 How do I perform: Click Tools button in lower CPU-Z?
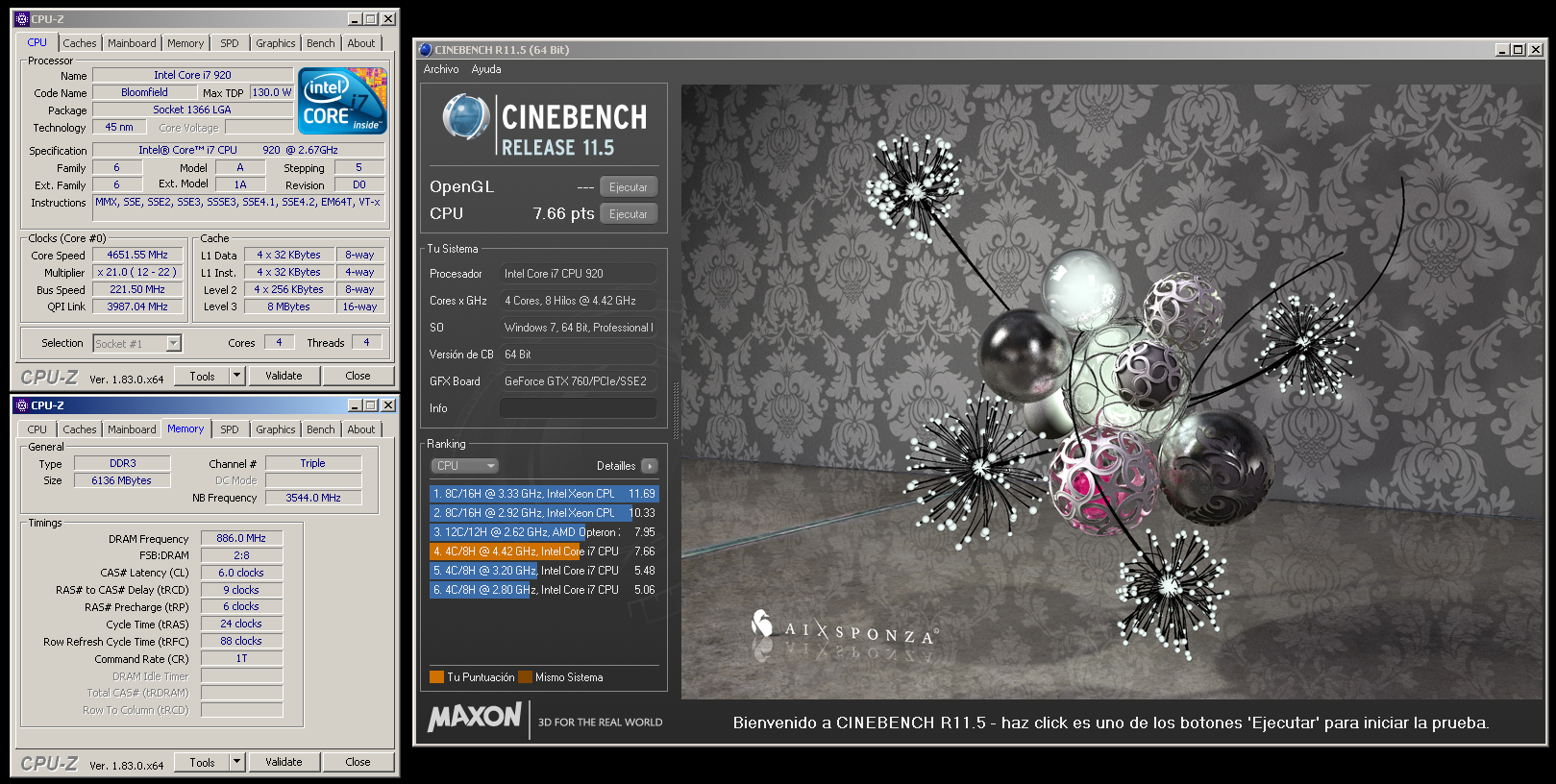pyautogui.click(x=203, y=762)
